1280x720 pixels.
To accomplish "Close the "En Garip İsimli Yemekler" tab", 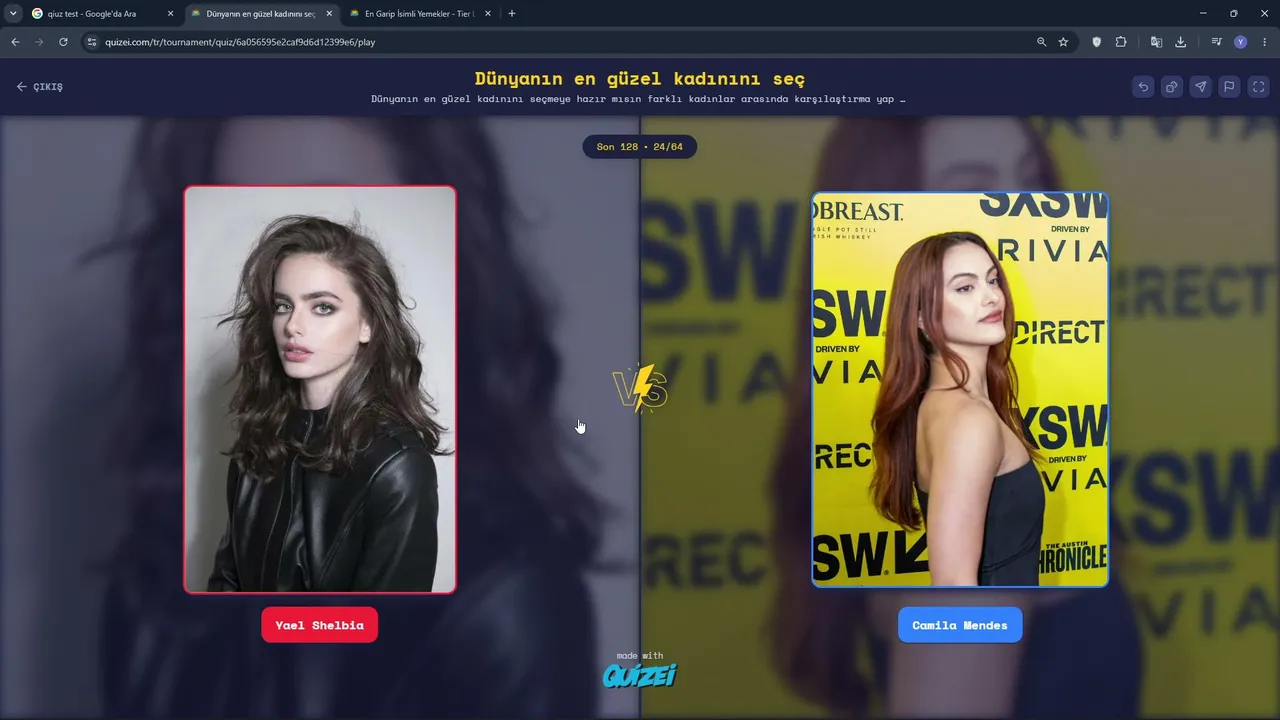I will pyautogui.click(x=488, y=14).
